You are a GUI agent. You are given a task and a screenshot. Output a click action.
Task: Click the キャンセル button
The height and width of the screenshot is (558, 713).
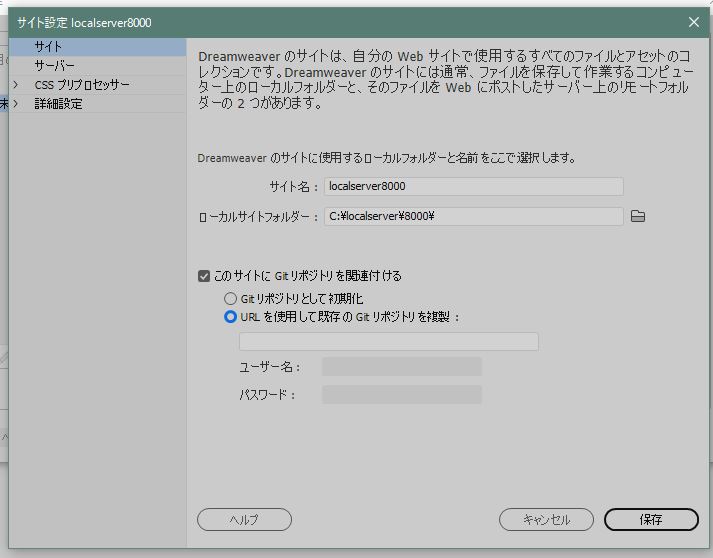pyautogui.click(x=546, y=519)
